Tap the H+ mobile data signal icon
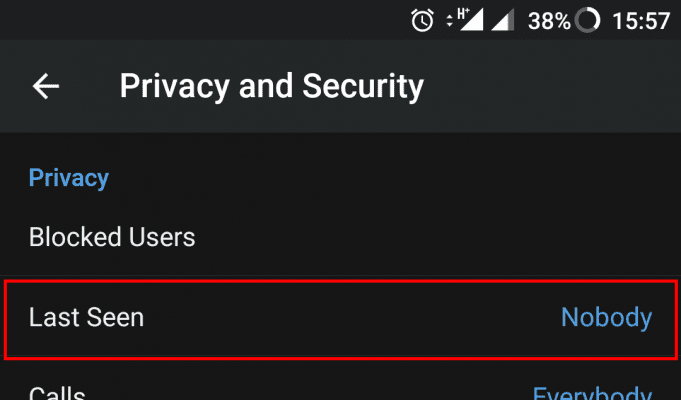This screenshot has width=681, height=400. coord(470,20)
